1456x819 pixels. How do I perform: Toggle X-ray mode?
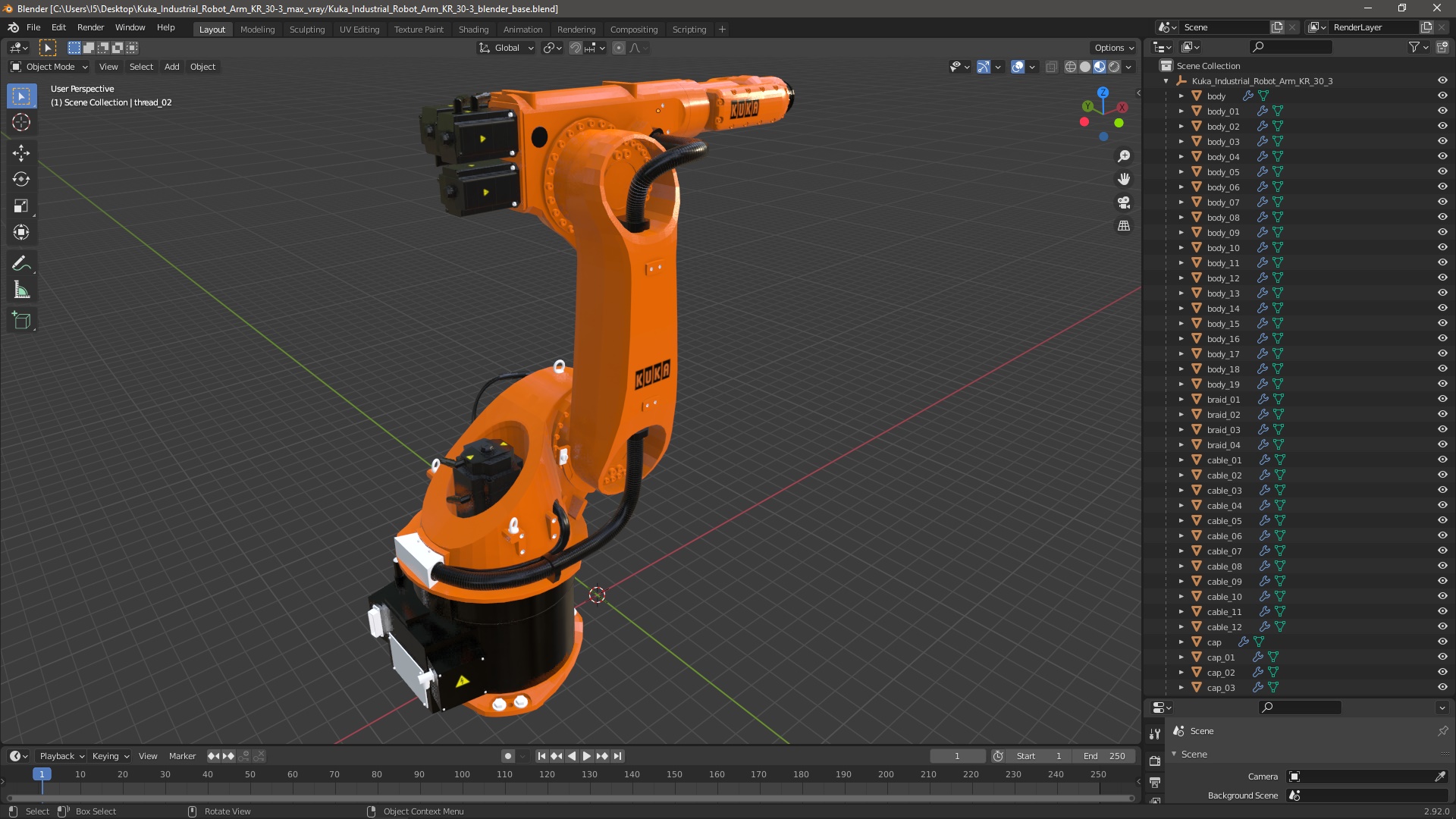pyautogui.click(x=1051, y=67)
